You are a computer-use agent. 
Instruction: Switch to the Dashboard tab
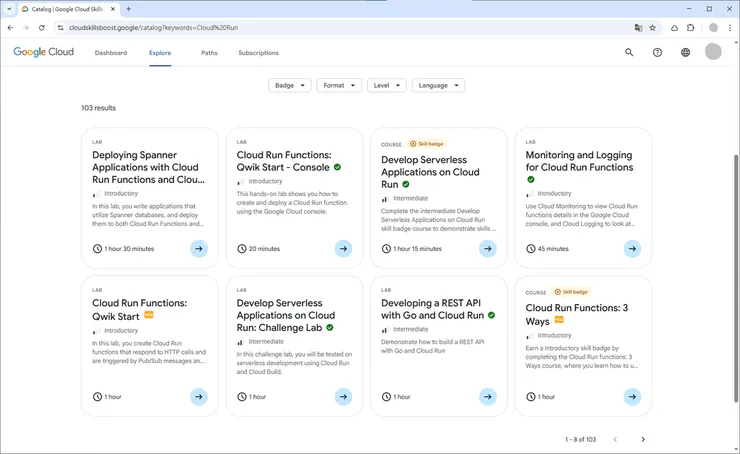(x=111, y=53)
